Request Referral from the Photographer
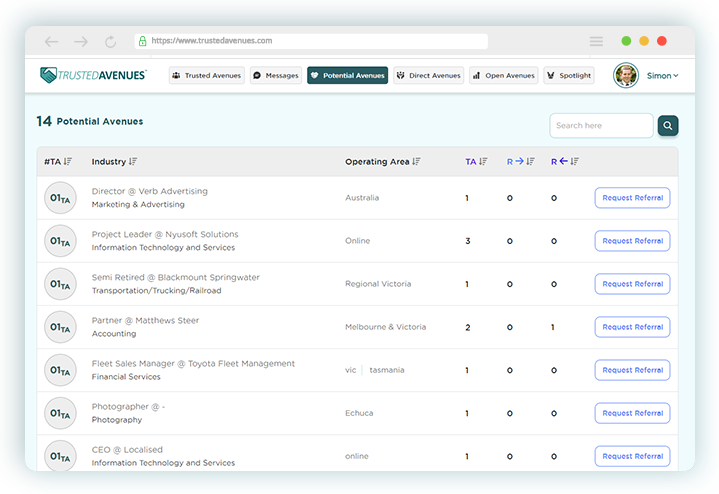The image size is (719, 494). pos(632,413)
